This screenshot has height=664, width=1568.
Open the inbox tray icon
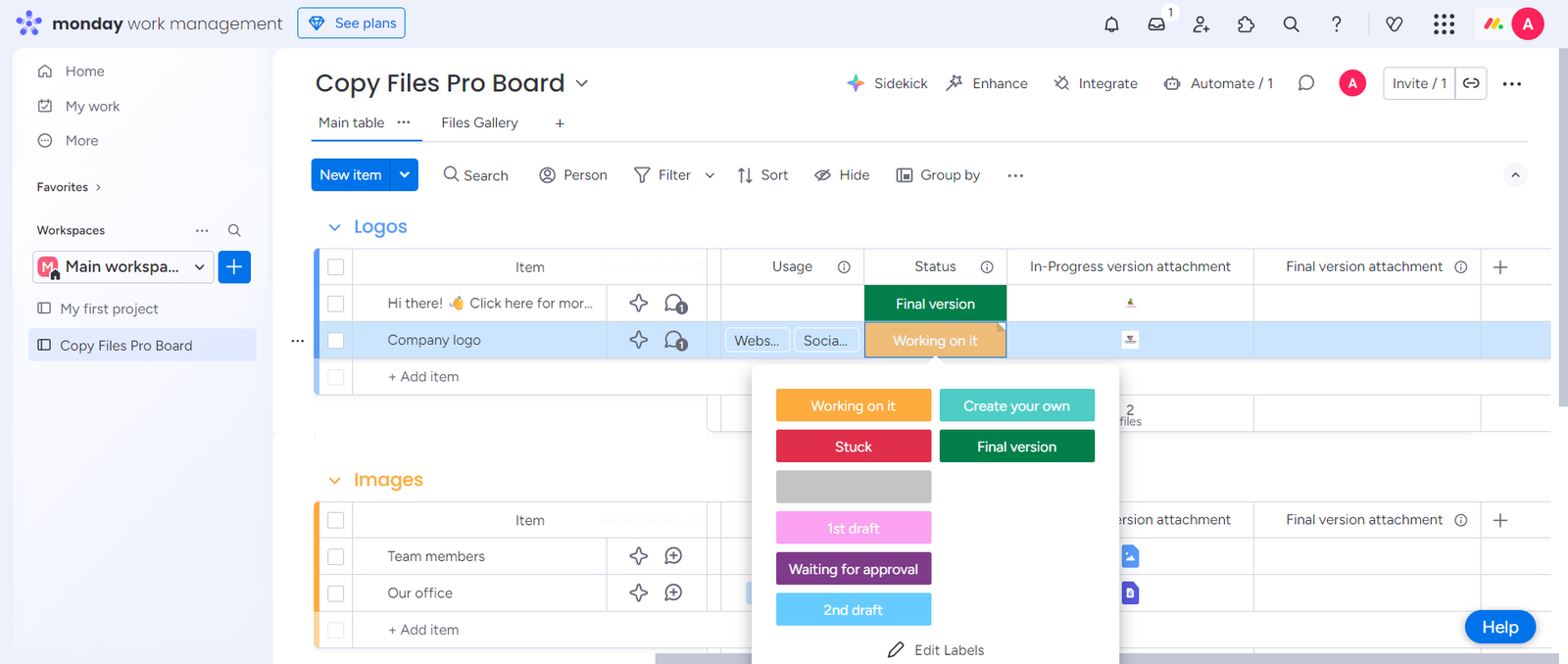click(1156, 24)
